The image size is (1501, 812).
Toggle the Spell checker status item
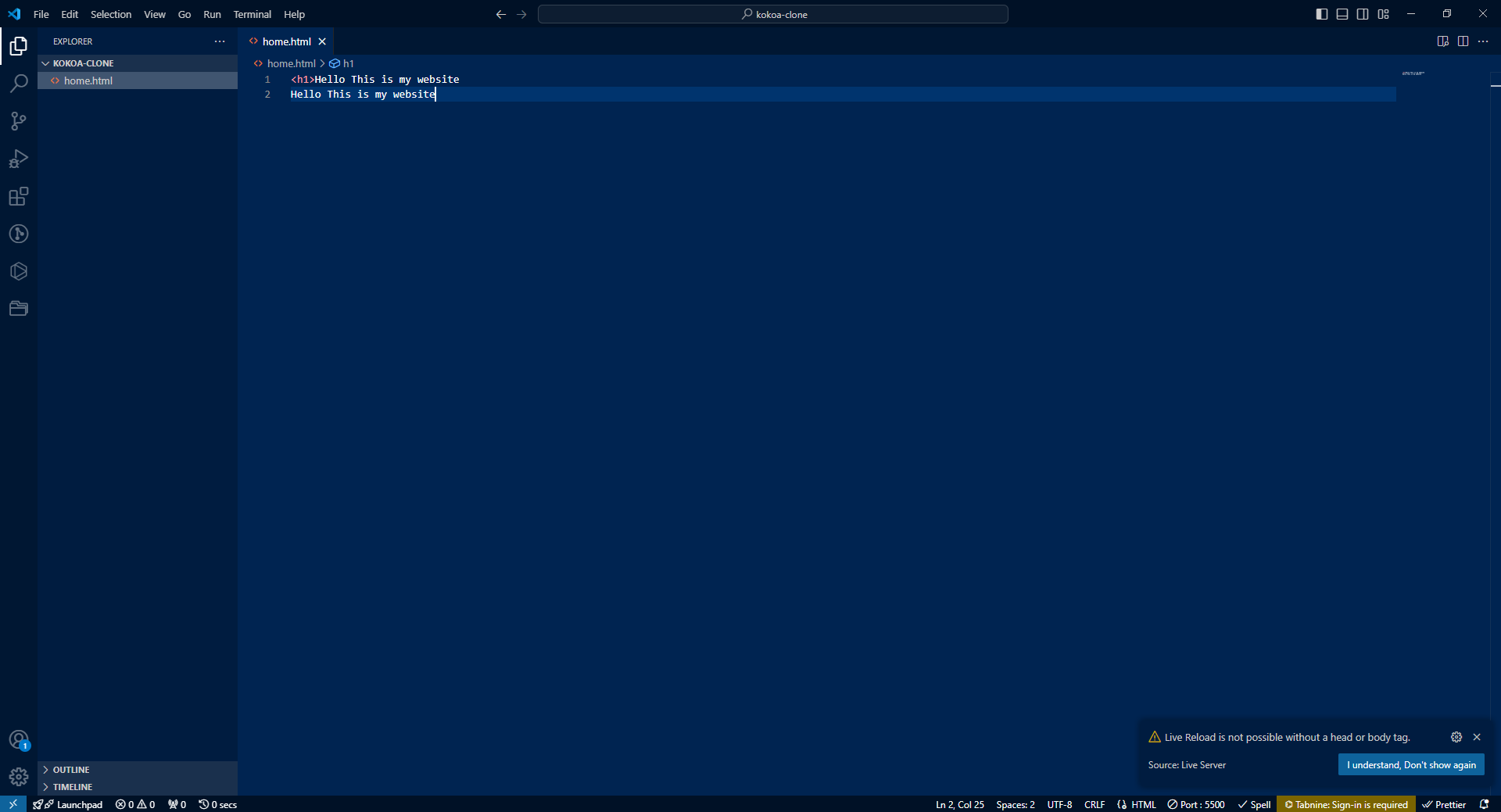(1254, 804)
